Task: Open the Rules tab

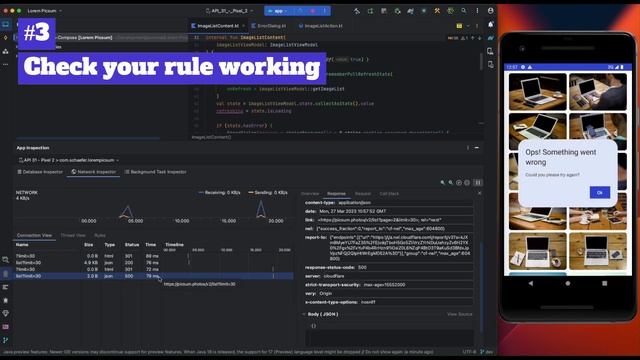Action: click(100, 236)
